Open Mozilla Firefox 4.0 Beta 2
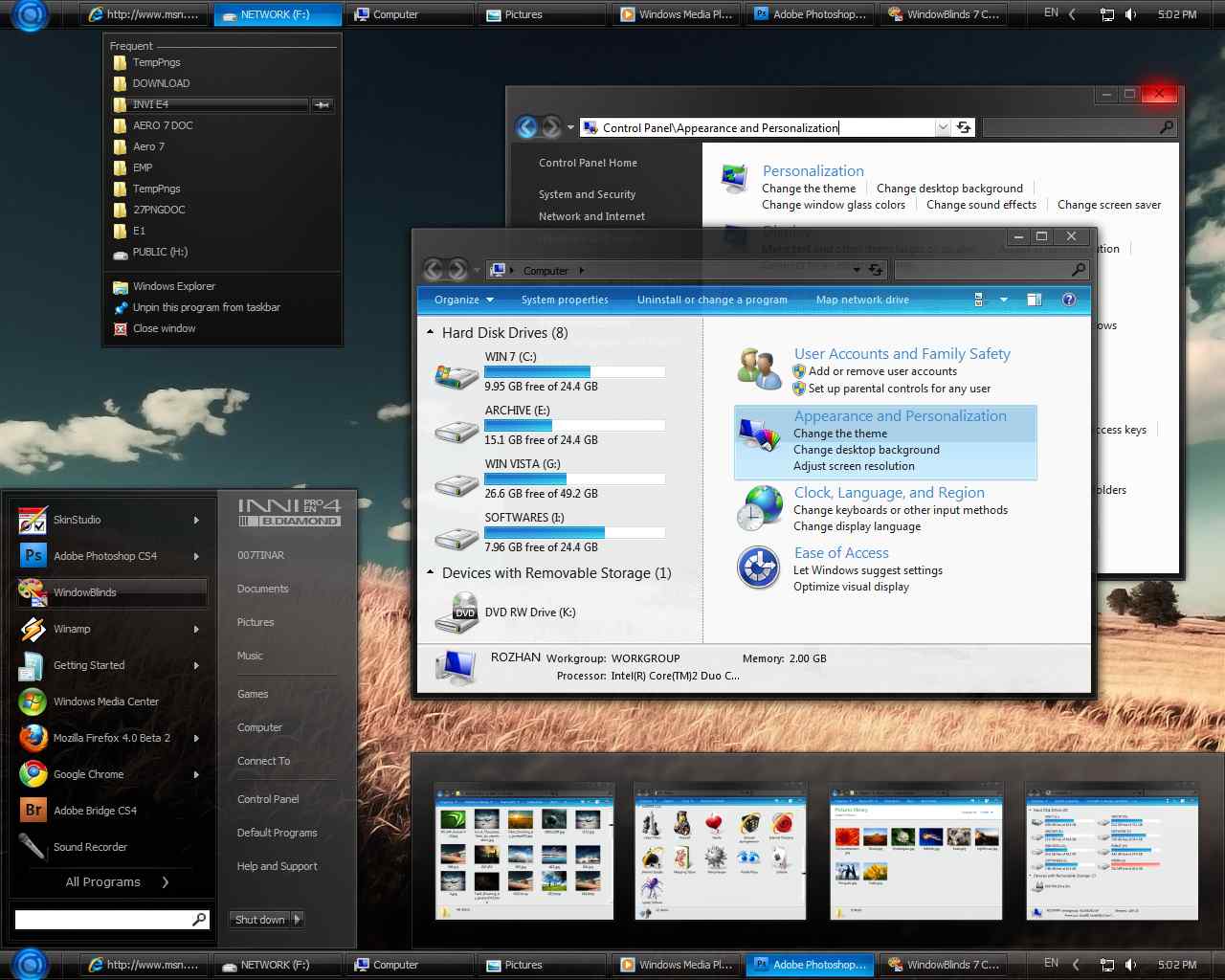 click(112, 738)
